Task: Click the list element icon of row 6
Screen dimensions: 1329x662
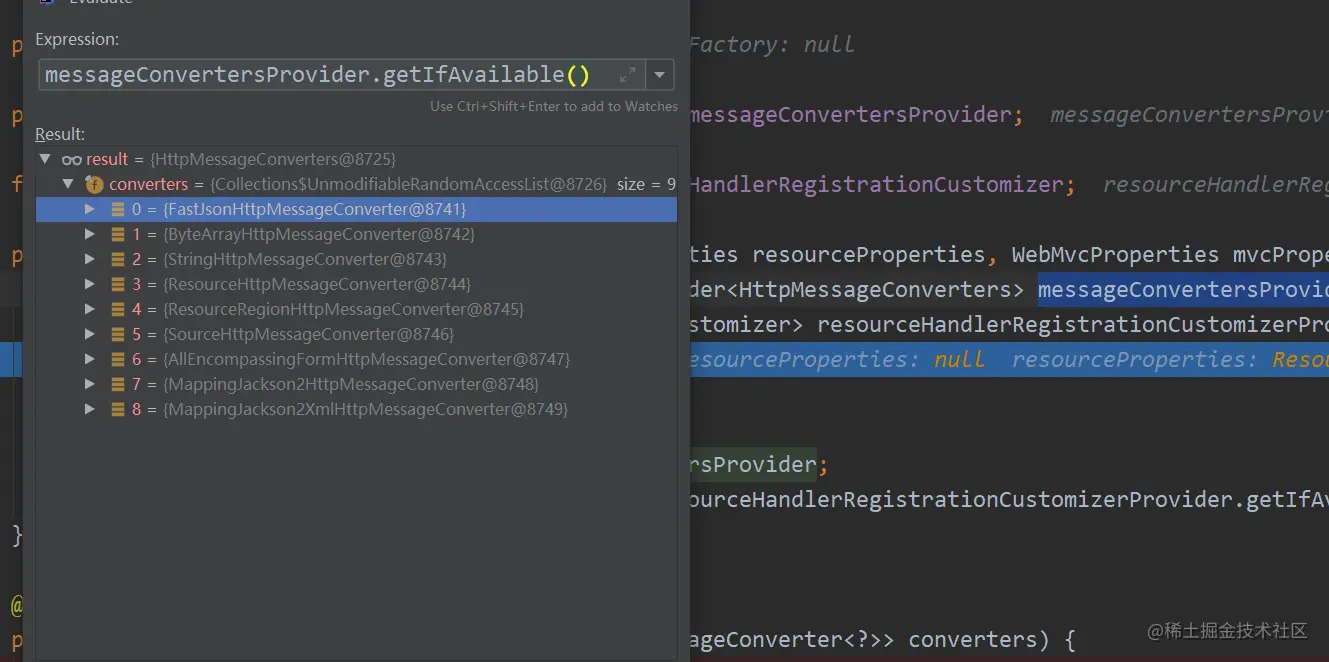Action: point(118,359)
